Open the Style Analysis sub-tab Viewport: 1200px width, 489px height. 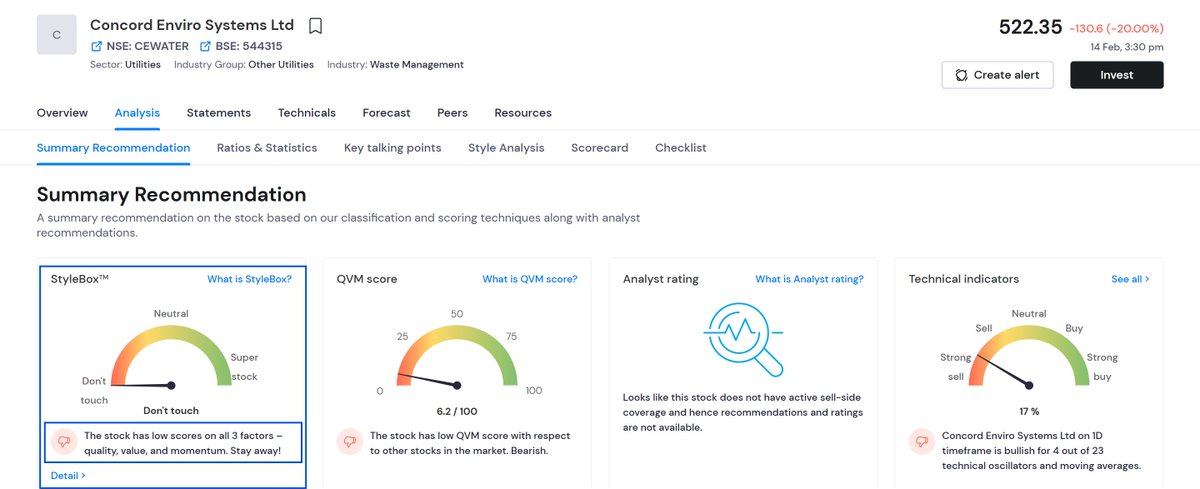tap(506, 148)
